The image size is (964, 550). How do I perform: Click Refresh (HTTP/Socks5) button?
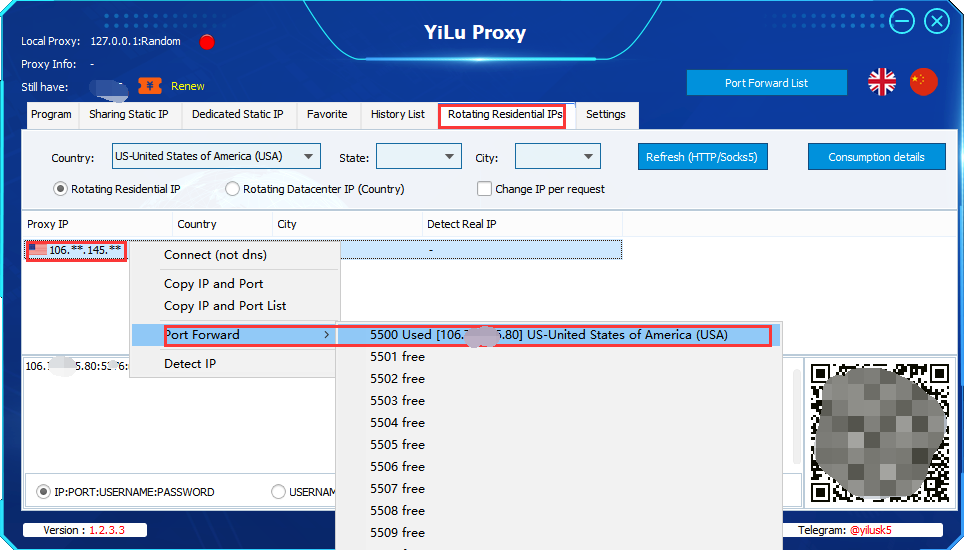coord(702,157)
